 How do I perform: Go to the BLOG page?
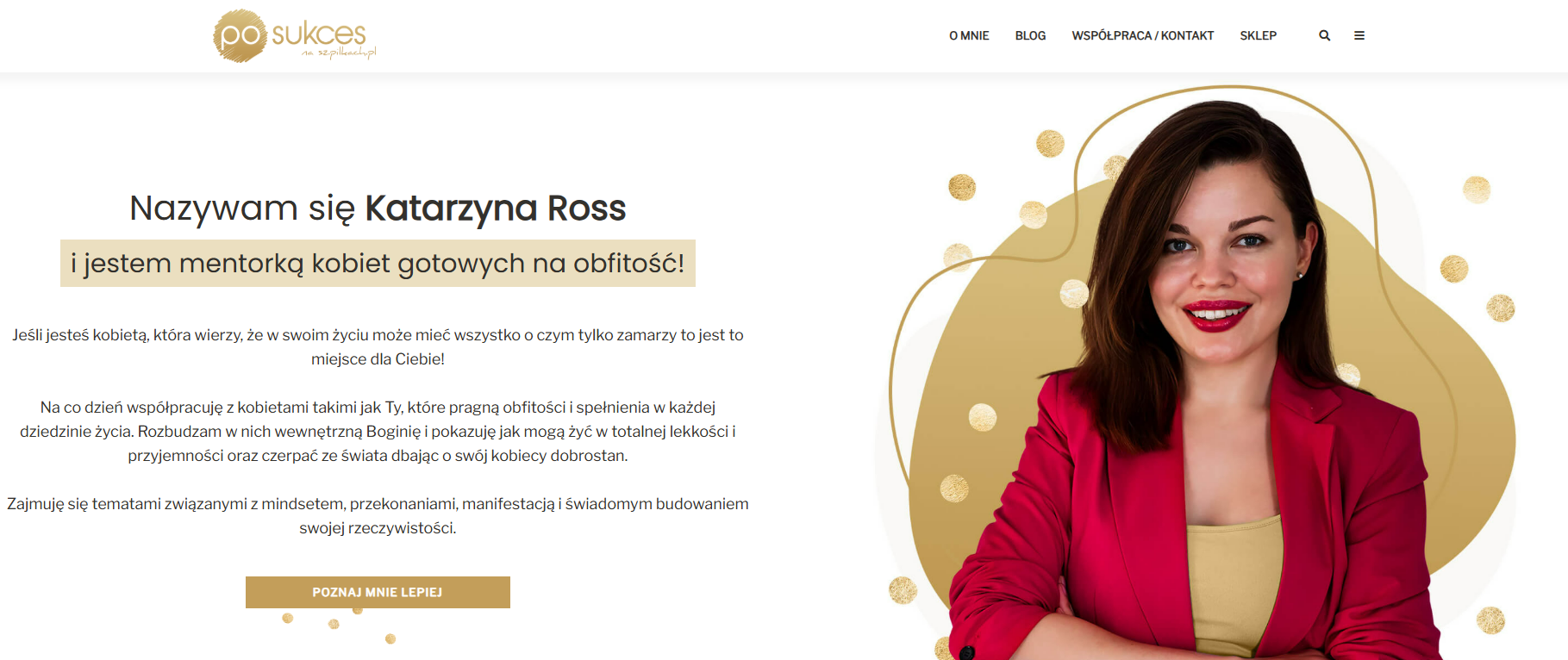click(x=1030, y=35)
